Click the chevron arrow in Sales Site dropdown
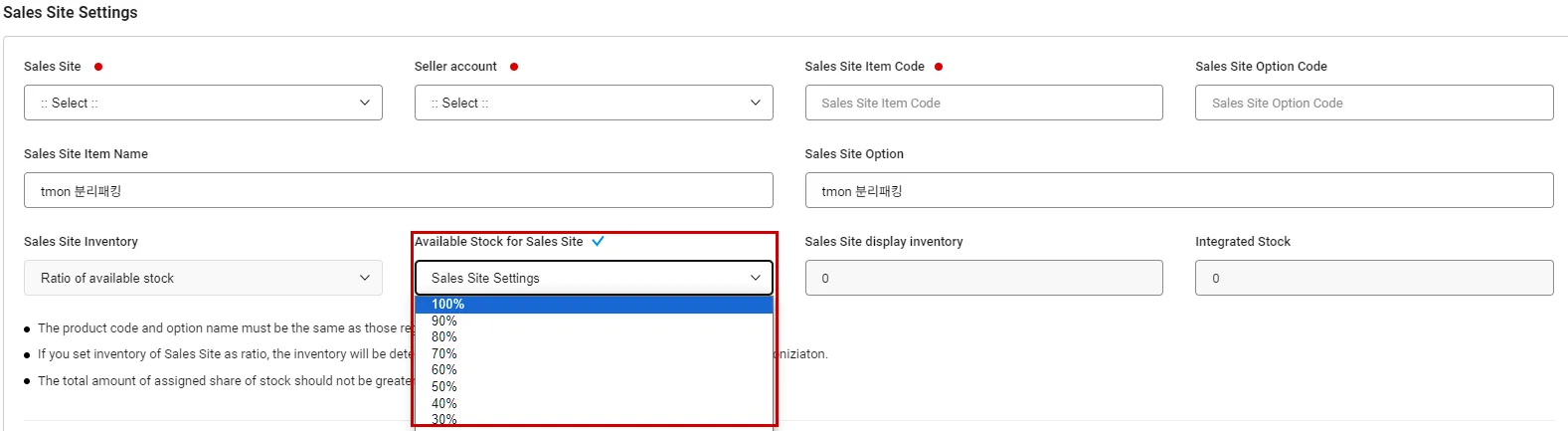 coord(364,103)
